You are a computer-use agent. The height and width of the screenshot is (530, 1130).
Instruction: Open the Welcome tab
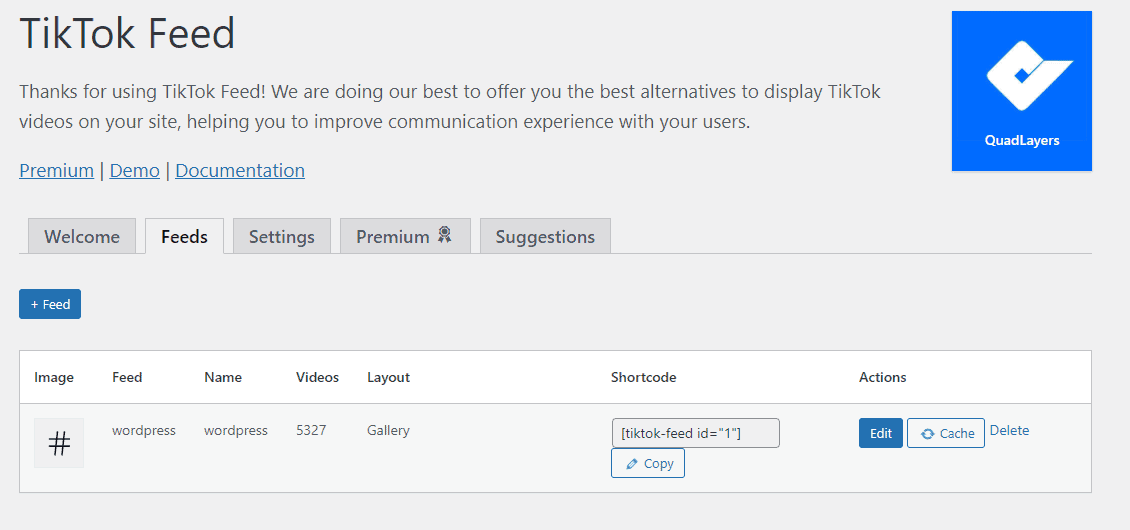click(x=81, y=236)
